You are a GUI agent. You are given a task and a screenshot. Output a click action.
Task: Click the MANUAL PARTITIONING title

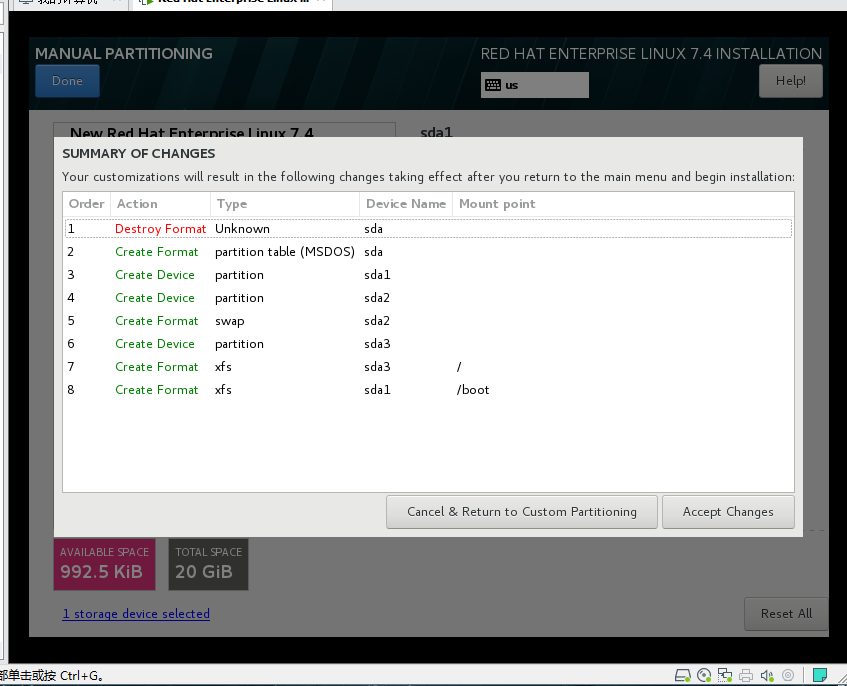124,54
